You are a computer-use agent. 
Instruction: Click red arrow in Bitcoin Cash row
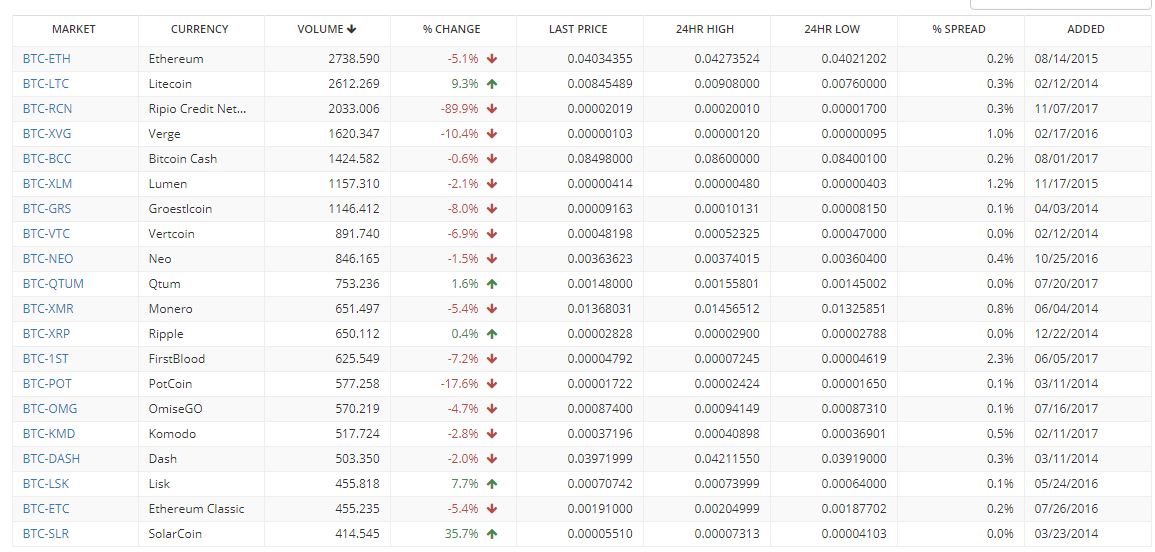pyautogui.click(x=492, y=159)
